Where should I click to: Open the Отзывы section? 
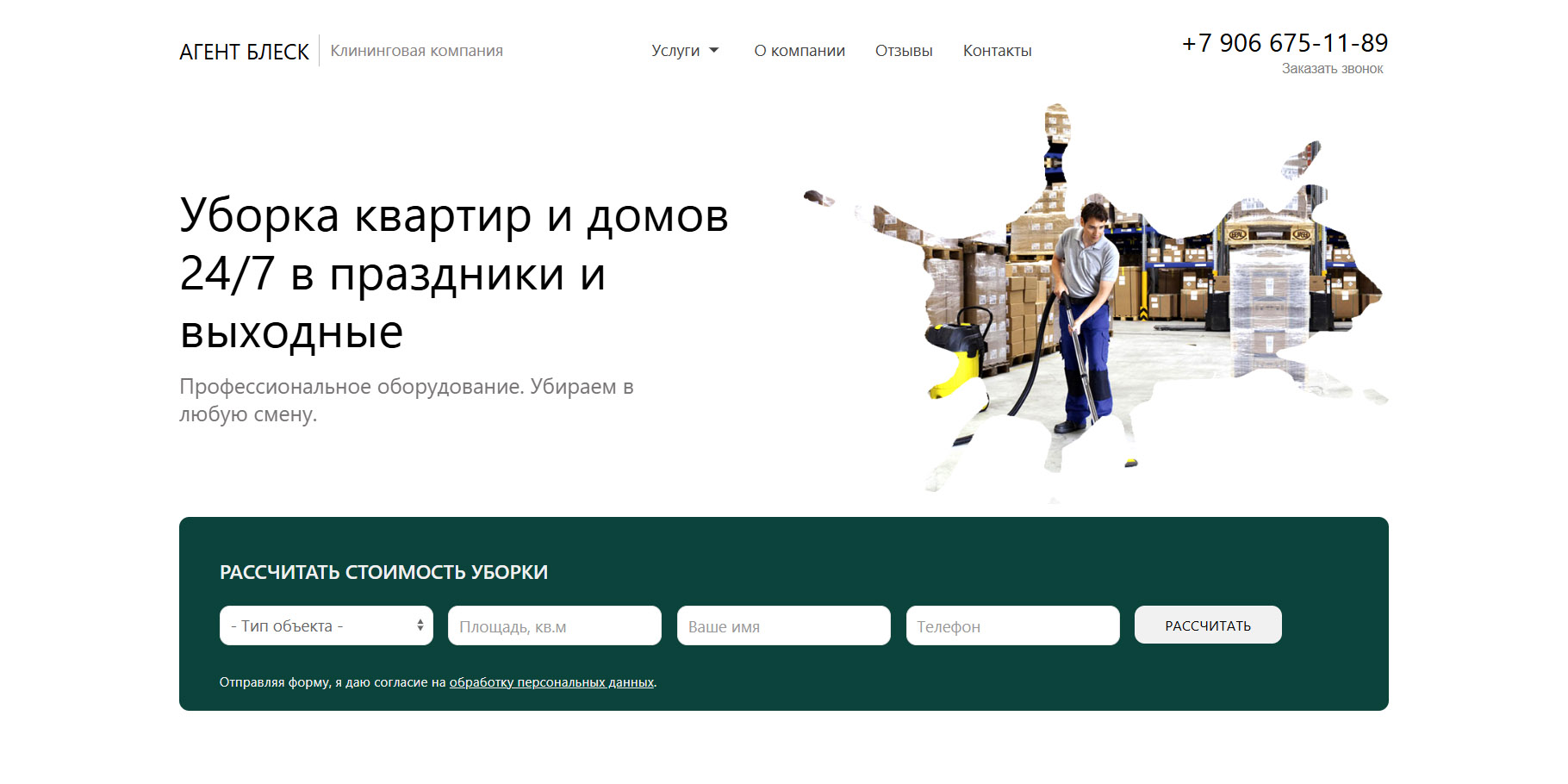(x=904, y=51)
